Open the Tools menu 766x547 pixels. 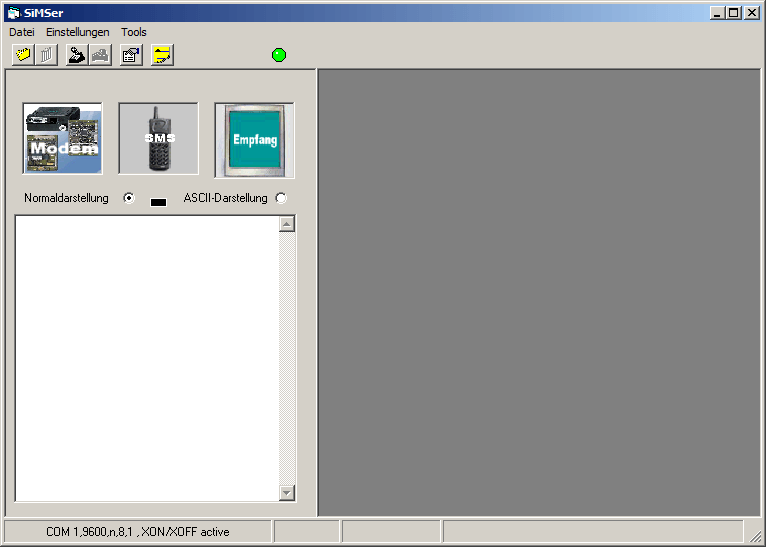click(134, 32)
